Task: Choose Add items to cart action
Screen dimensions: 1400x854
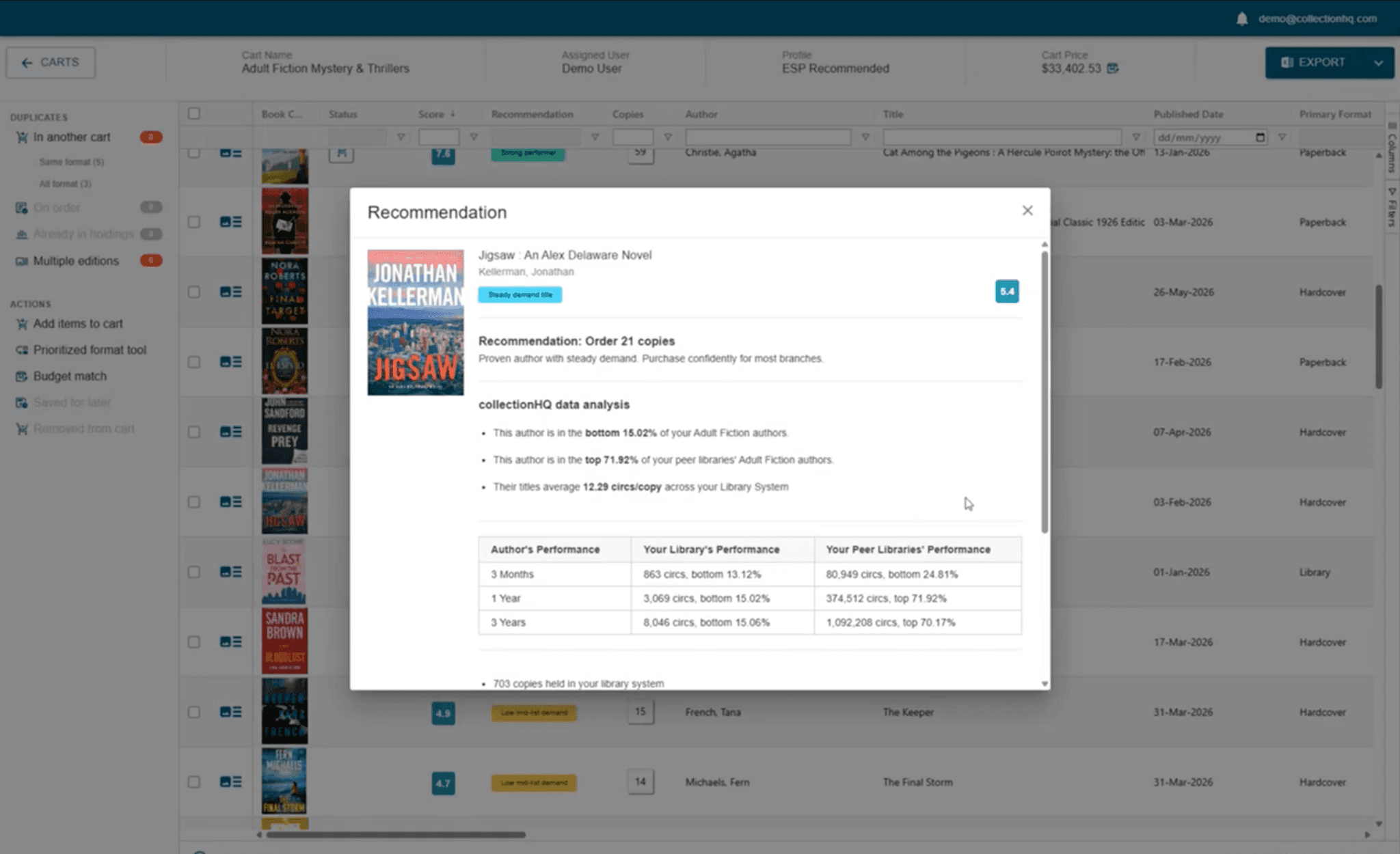Action: 78,324
